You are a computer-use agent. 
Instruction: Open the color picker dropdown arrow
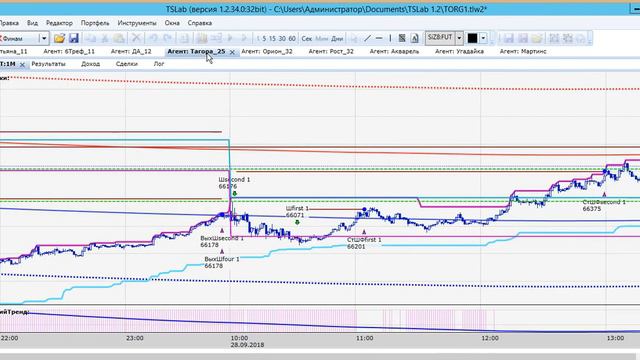[483, 38]
